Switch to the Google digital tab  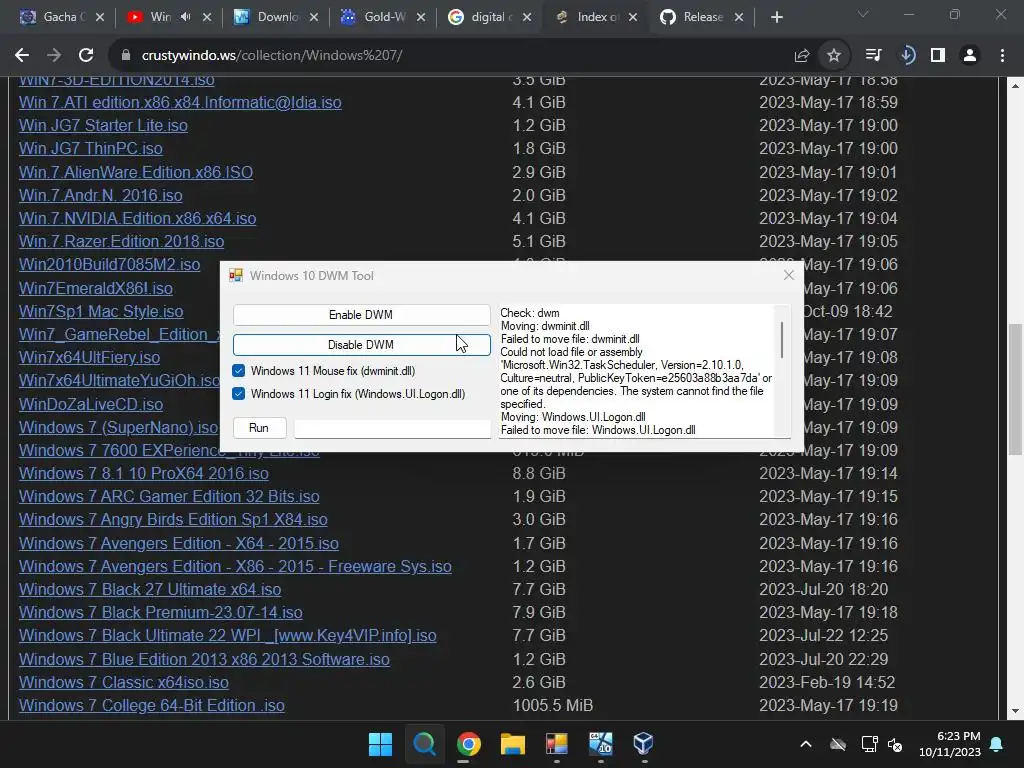pyautogui.click(x=487, y=17)
